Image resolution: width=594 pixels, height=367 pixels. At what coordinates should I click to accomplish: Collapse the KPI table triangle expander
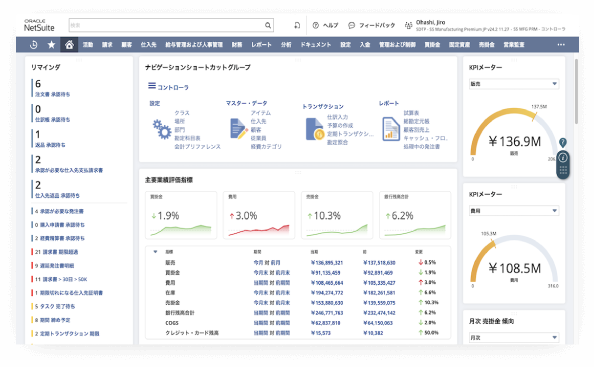[155, 251]
